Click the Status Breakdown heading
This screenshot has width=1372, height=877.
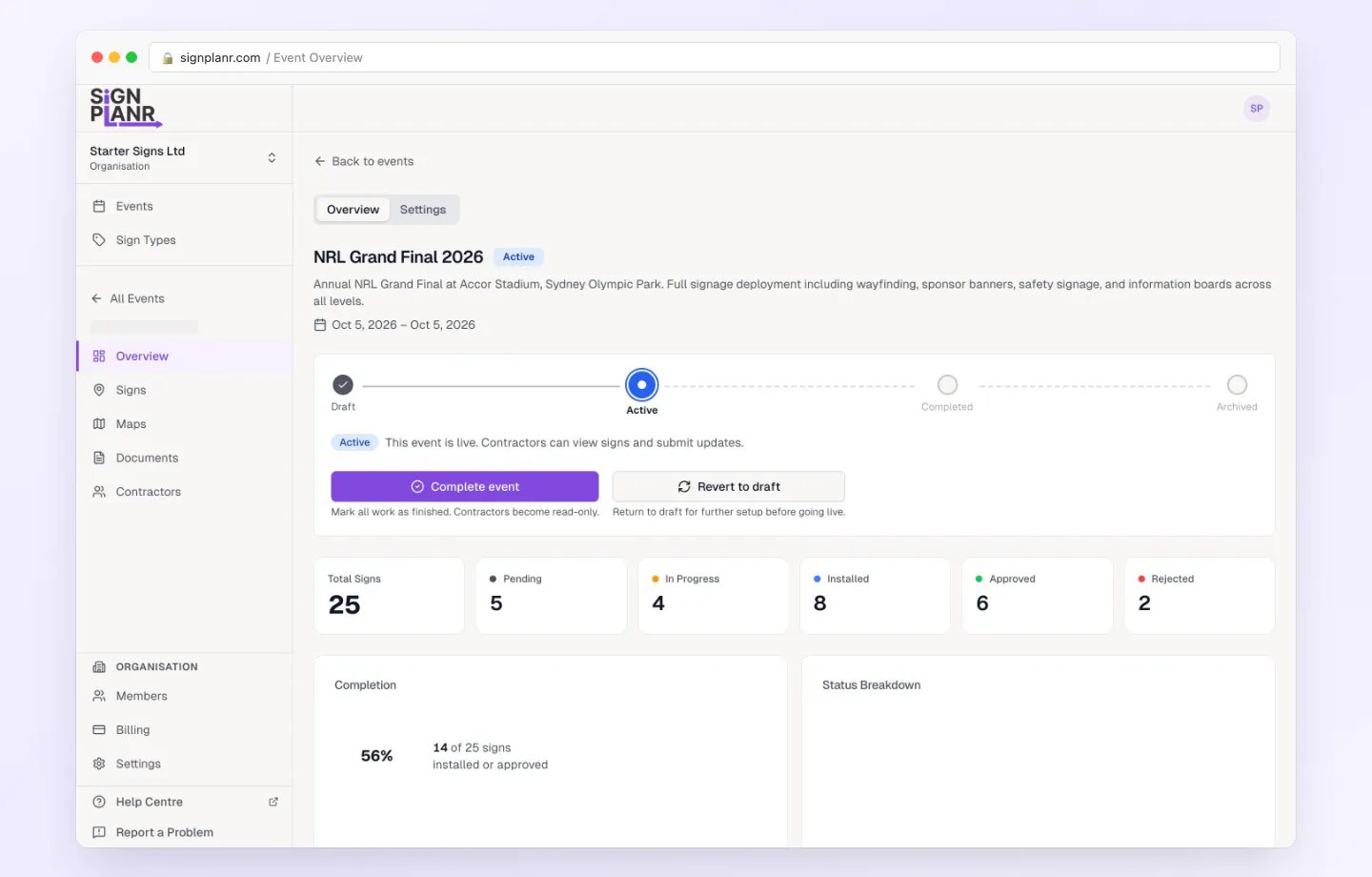point(872,685)
